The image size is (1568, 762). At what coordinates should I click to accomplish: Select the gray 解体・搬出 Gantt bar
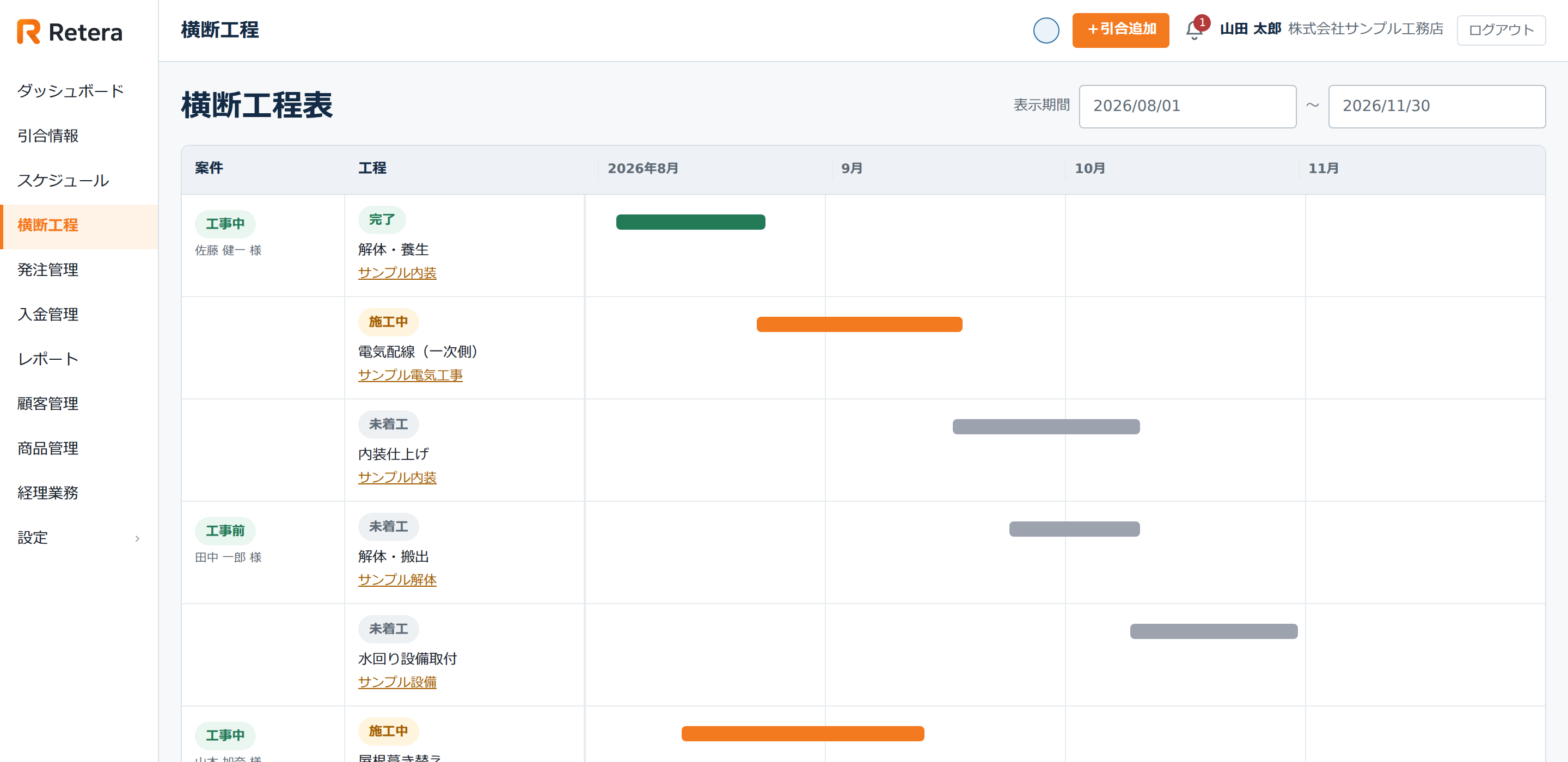click(1074, 529)
